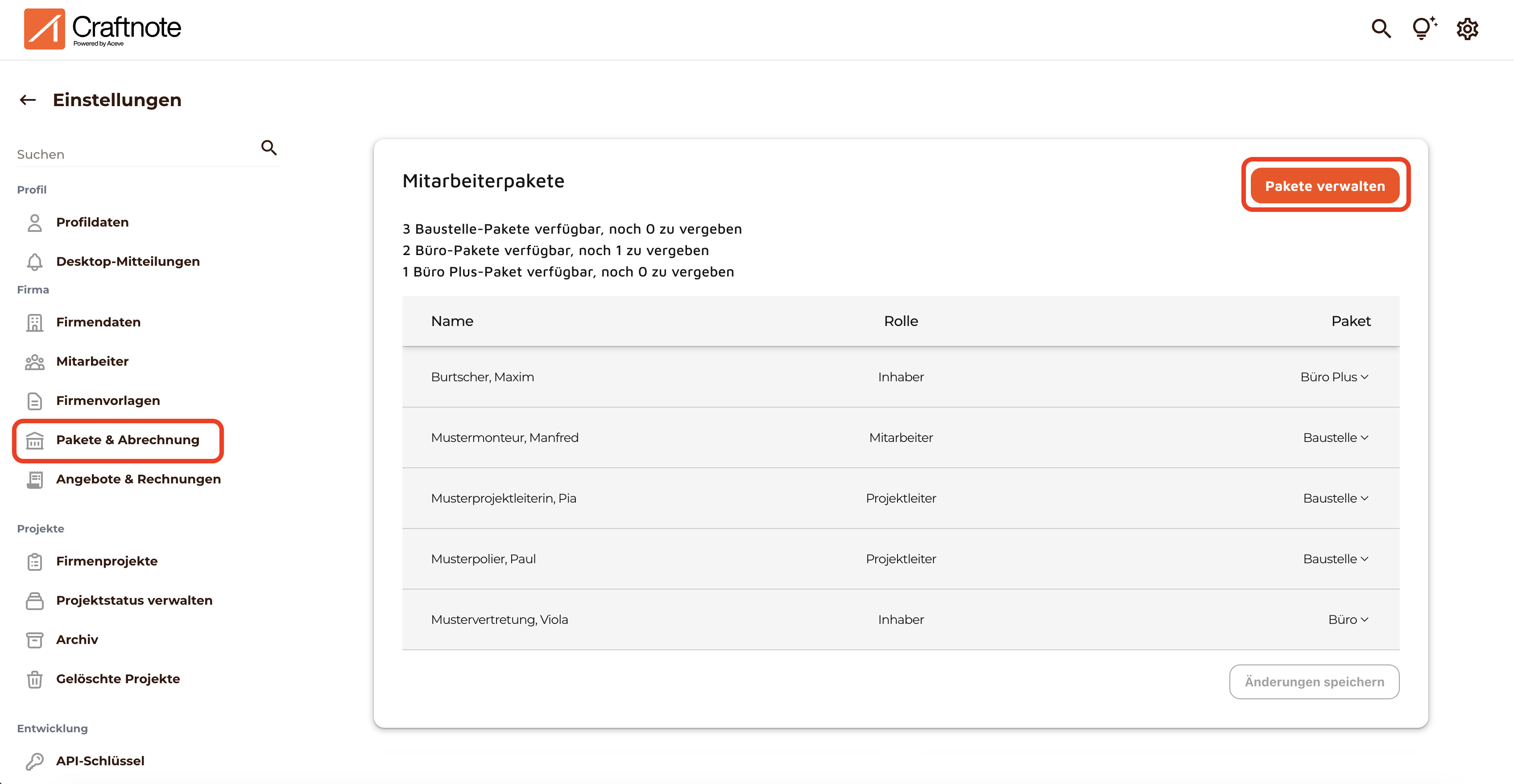Focus the Suchen input field

click(x=135, y=155)
